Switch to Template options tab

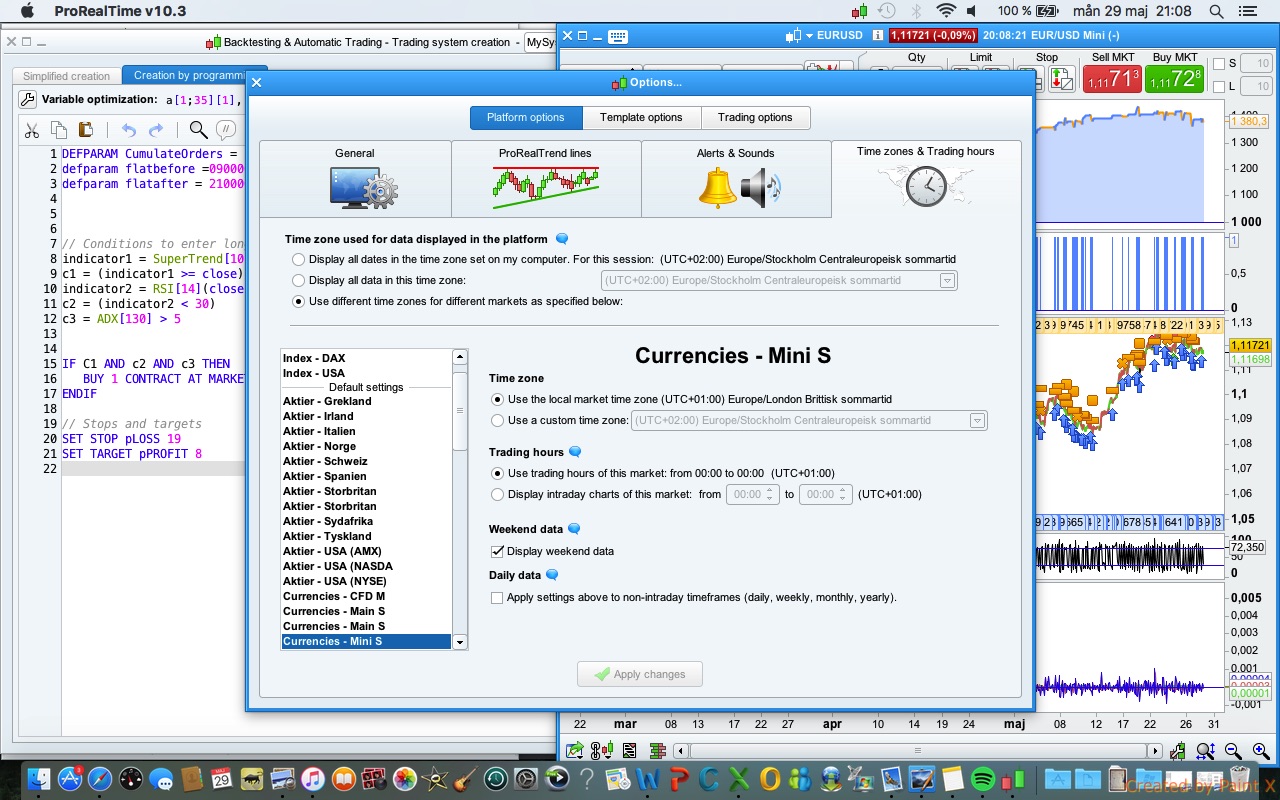(x=641, y=118)
